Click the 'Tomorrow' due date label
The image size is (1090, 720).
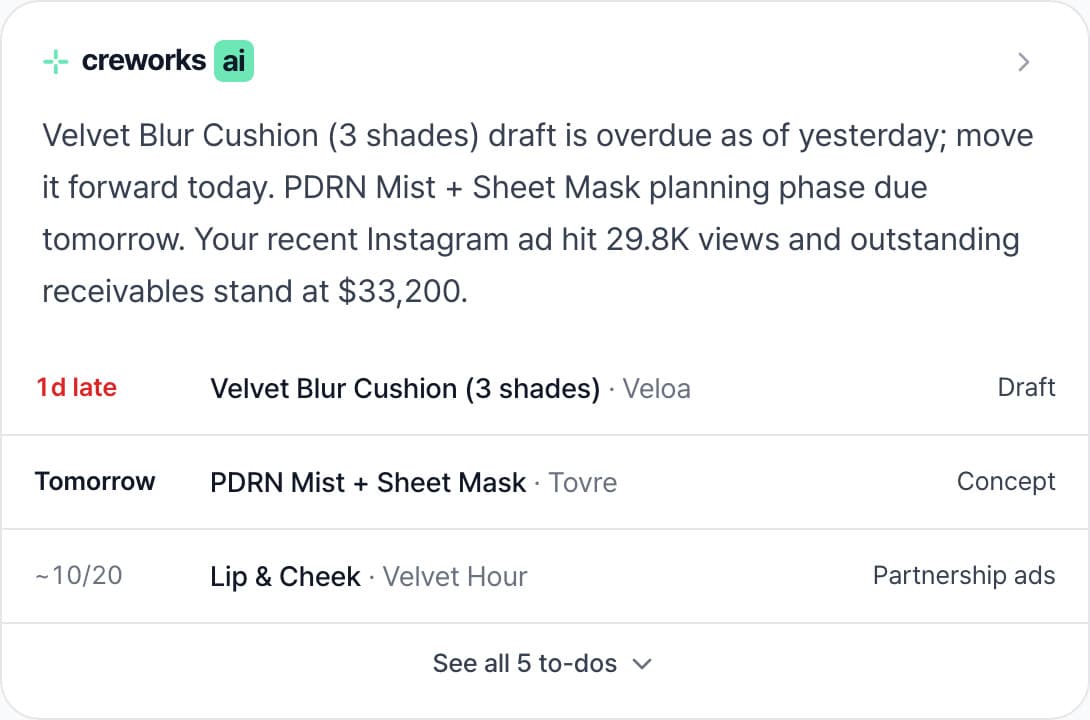click(x=95, y=482)
